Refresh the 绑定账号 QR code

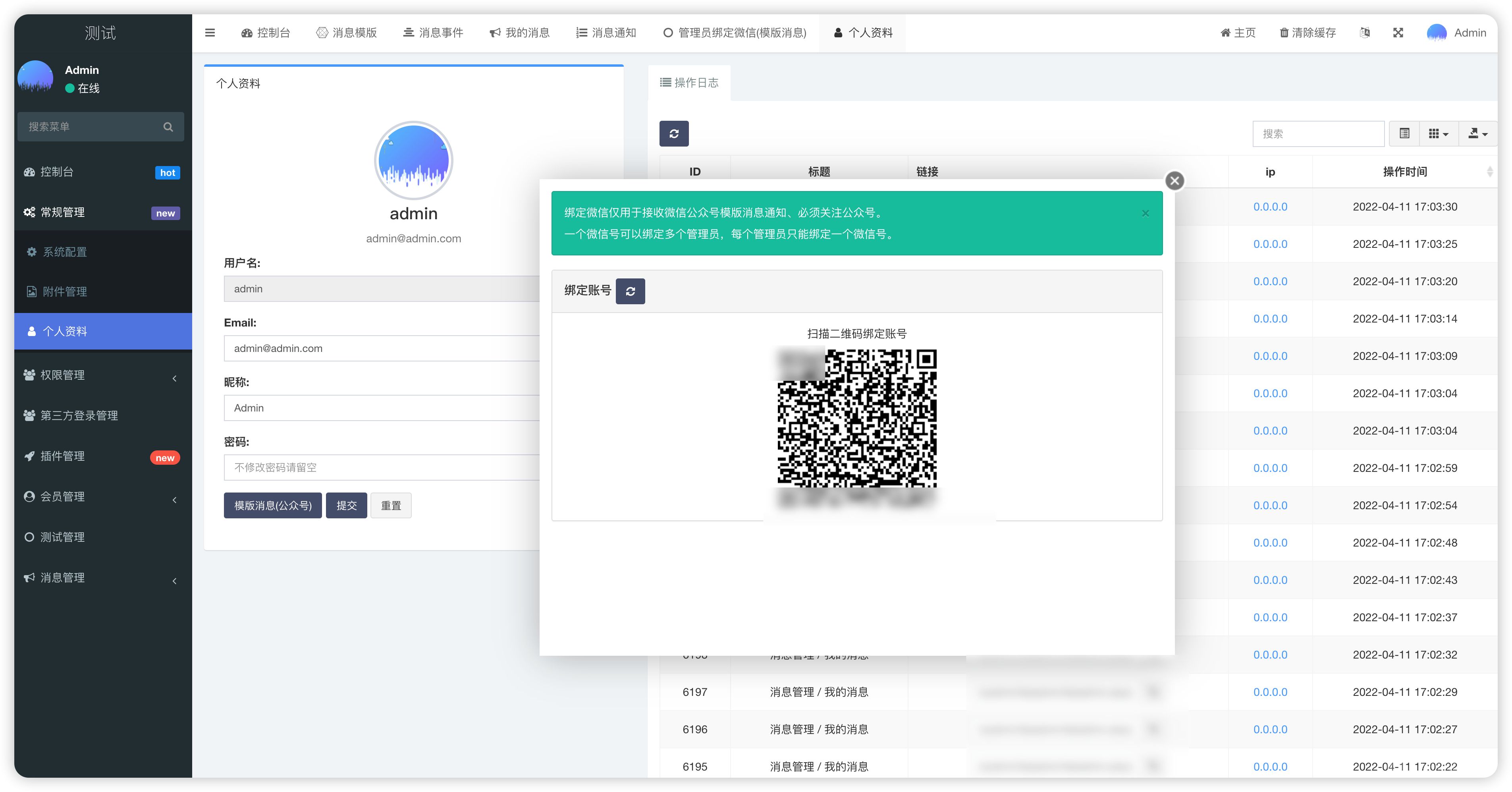pos(631,291)
